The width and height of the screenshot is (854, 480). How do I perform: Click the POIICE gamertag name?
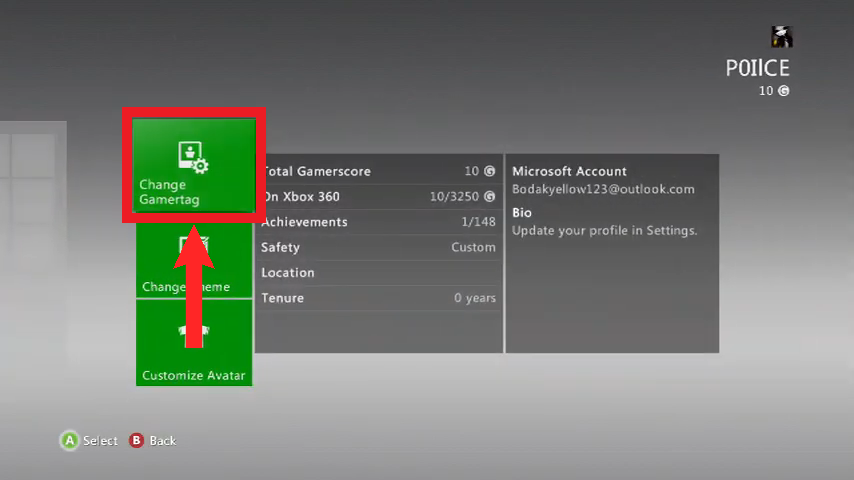pos(757,68)
